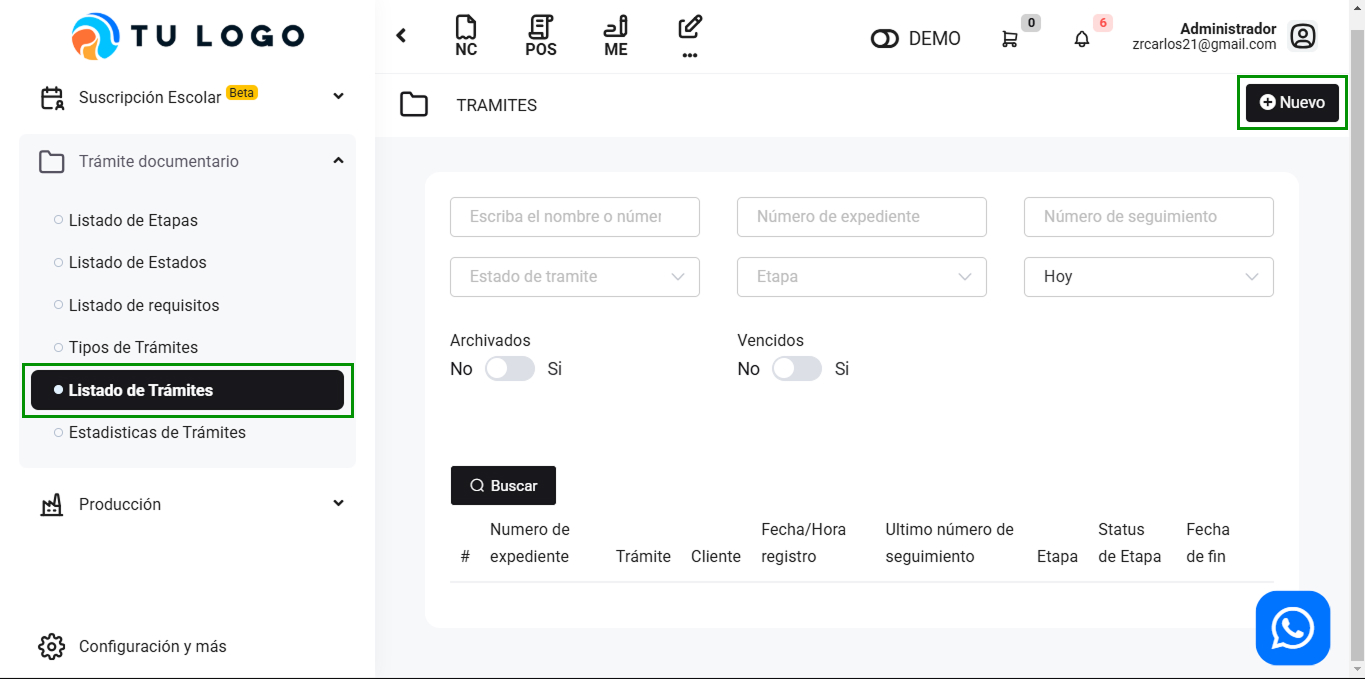Click the user profile avatar icon
1365x679 pixels.
pyautogui.click(x=1302, y=37)
